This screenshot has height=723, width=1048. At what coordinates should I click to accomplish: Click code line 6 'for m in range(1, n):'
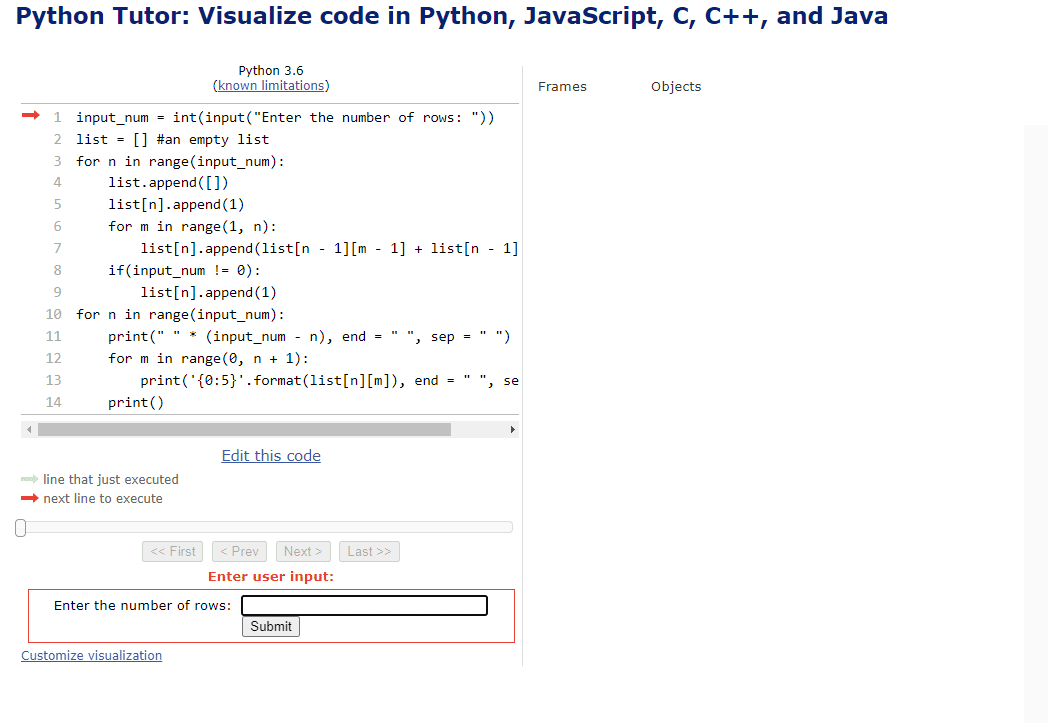tap(192, 227)
